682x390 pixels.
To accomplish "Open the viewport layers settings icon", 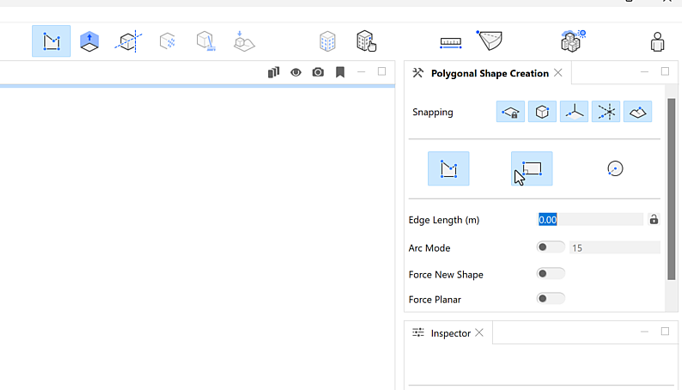I will pos(274,72).
